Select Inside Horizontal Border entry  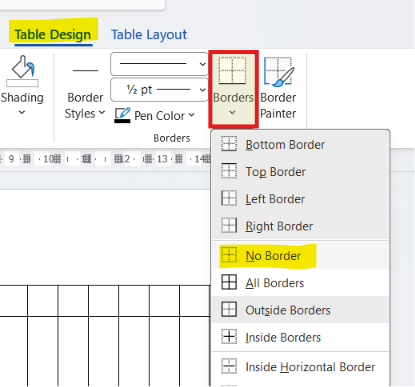tap(300, 367)
